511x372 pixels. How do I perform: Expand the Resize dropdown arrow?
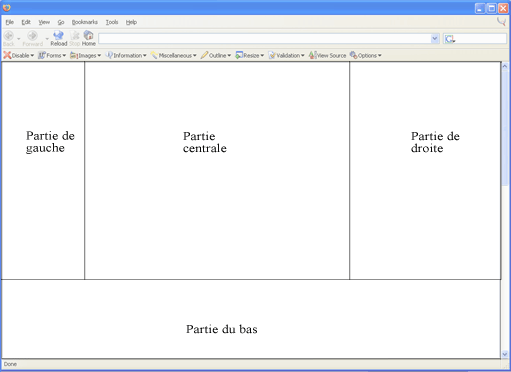pos(262,56)
